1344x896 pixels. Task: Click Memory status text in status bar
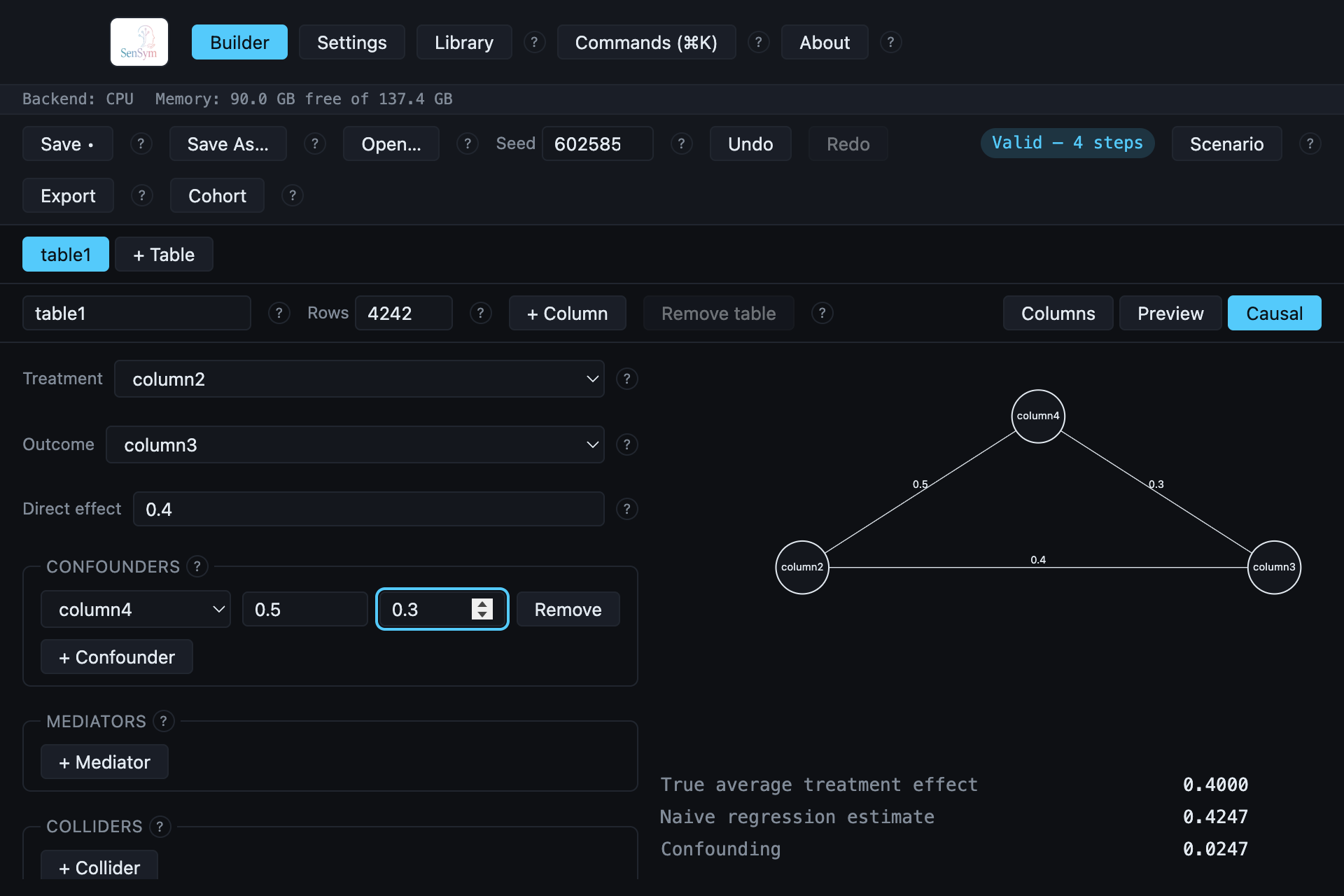304,99
